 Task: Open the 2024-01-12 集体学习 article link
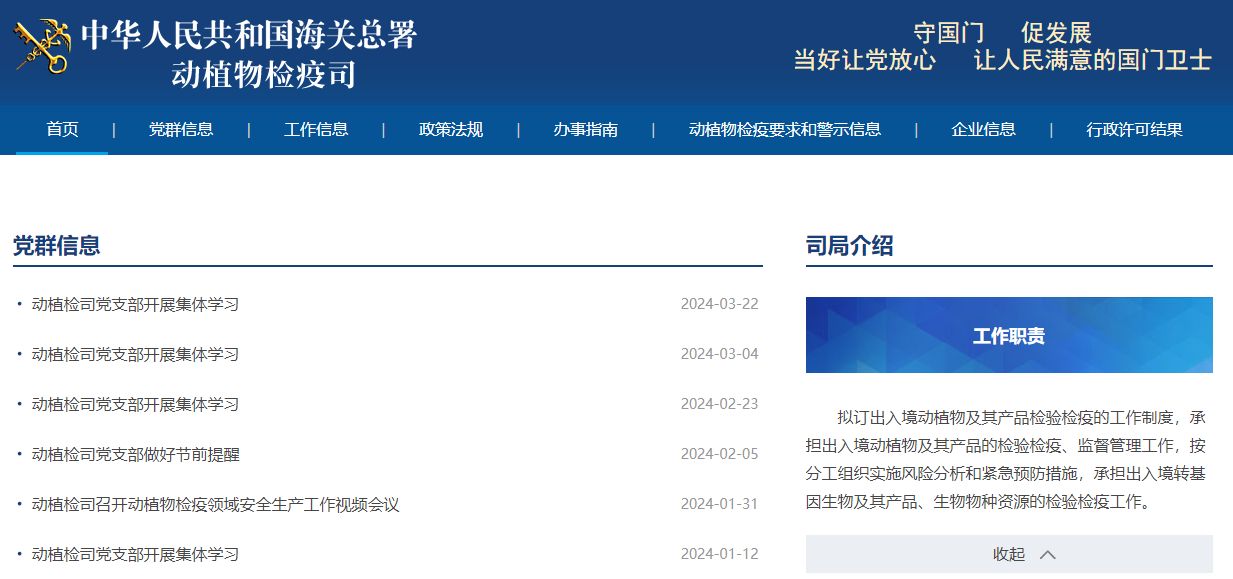pyautogui.click(x=136, y=554)
